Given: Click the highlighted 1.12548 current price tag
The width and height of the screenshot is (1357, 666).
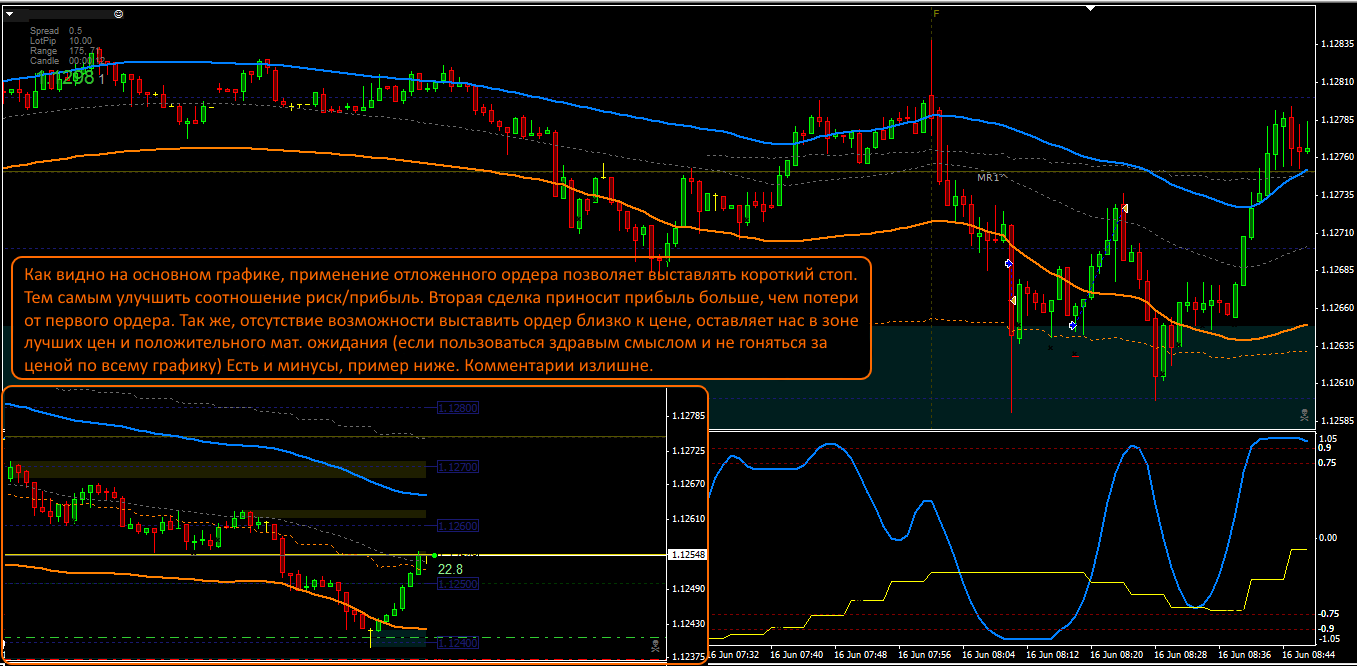Looking at the screenshot, I should pyautogui.click(x=687, y=554).
